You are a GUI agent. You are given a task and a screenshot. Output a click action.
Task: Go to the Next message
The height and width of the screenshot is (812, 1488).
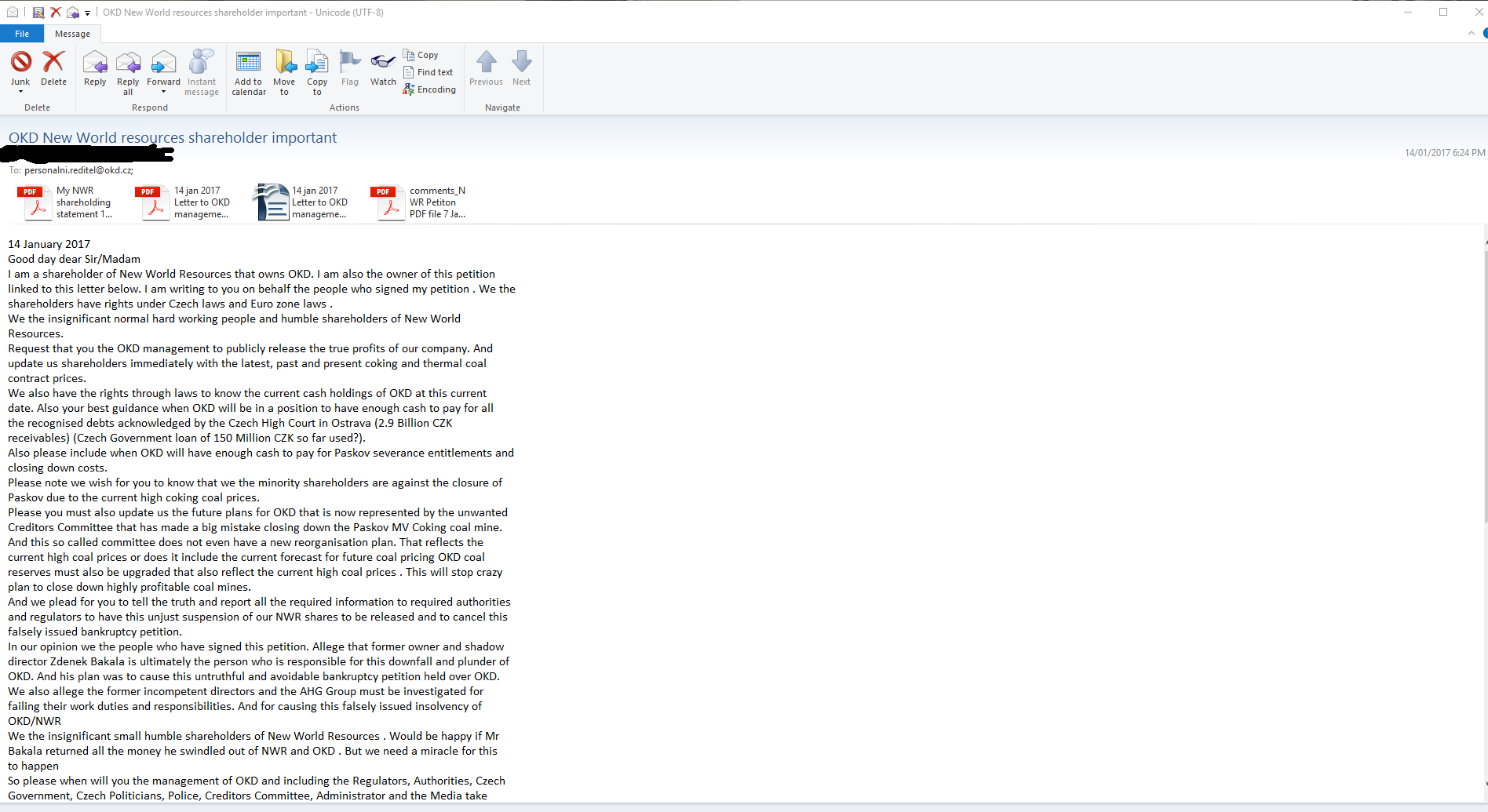tap(521, 67)
